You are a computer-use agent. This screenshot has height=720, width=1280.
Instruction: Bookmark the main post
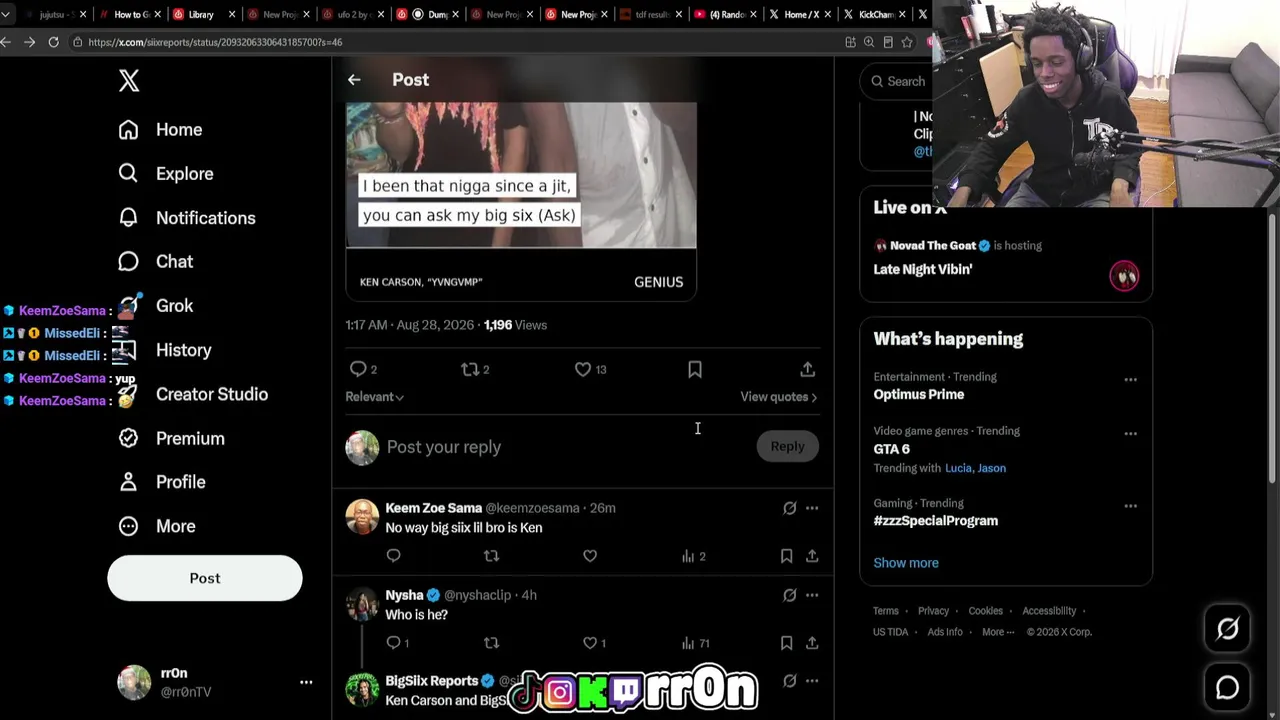pos(695,369)
